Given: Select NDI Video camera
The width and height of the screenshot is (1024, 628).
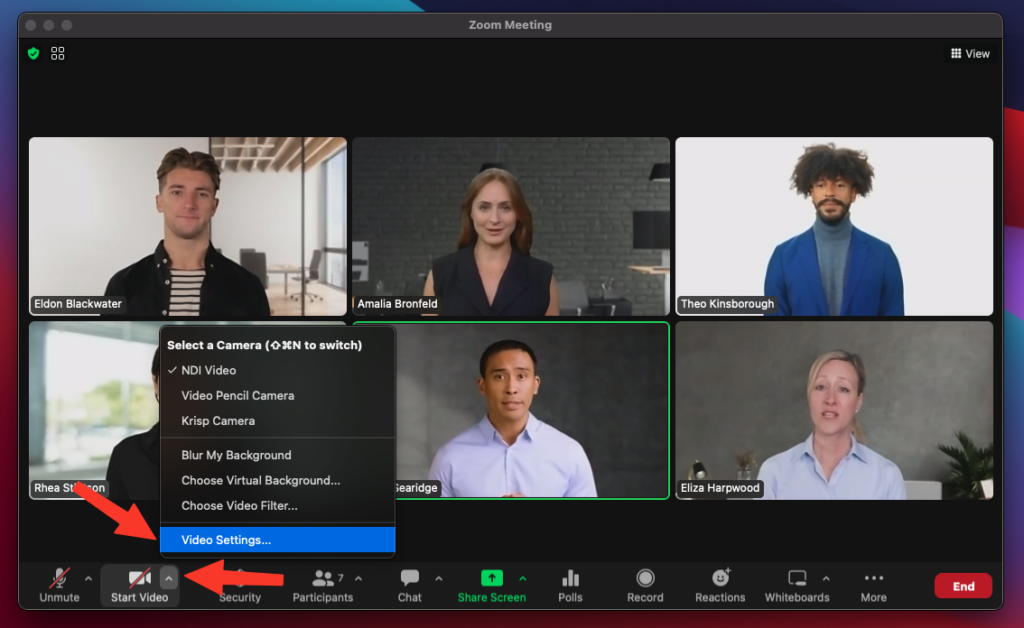Looking at the screenshot, I should click(278, 370).
